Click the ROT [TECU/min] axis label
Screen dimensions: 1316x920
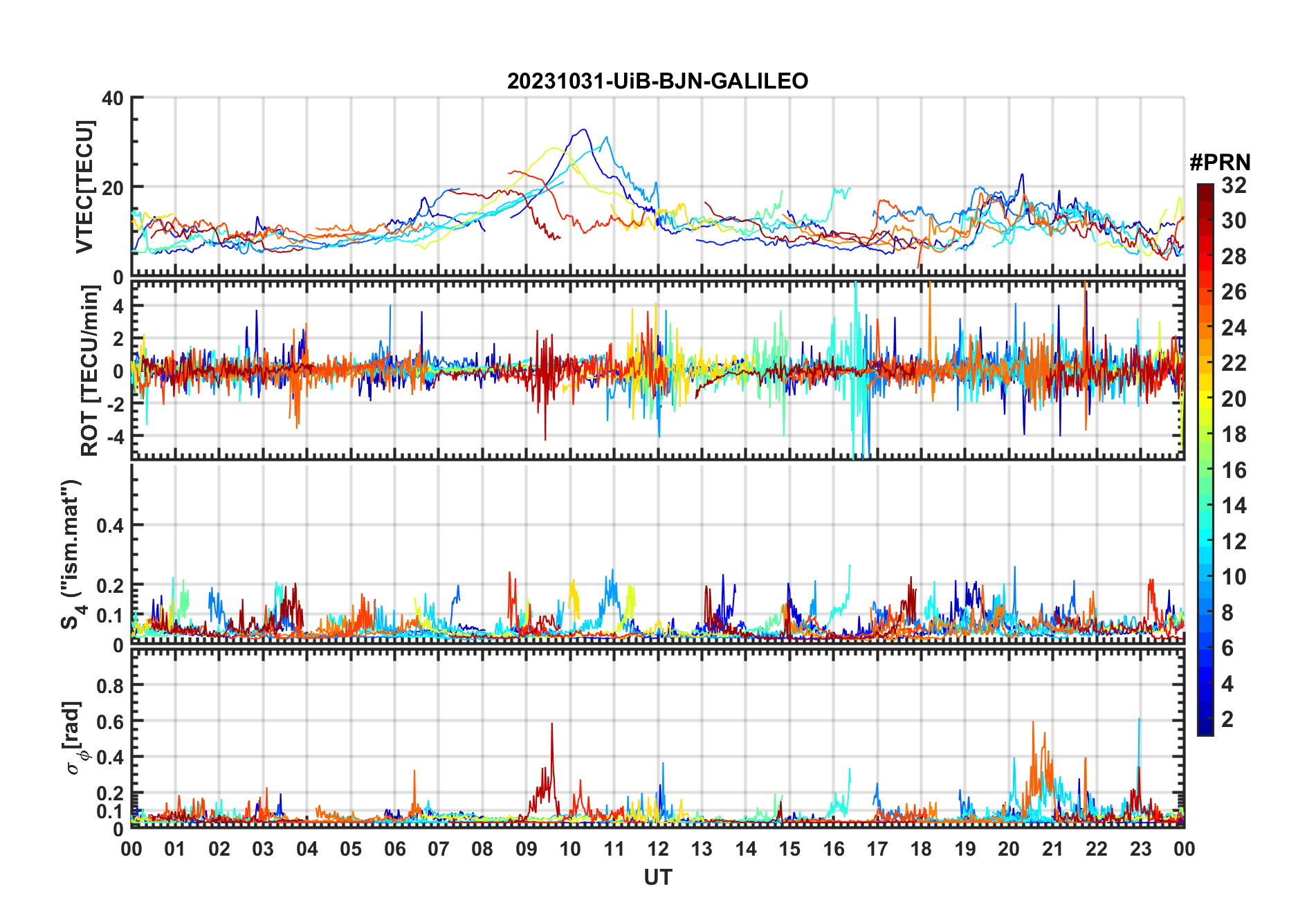tap(90, 371)
